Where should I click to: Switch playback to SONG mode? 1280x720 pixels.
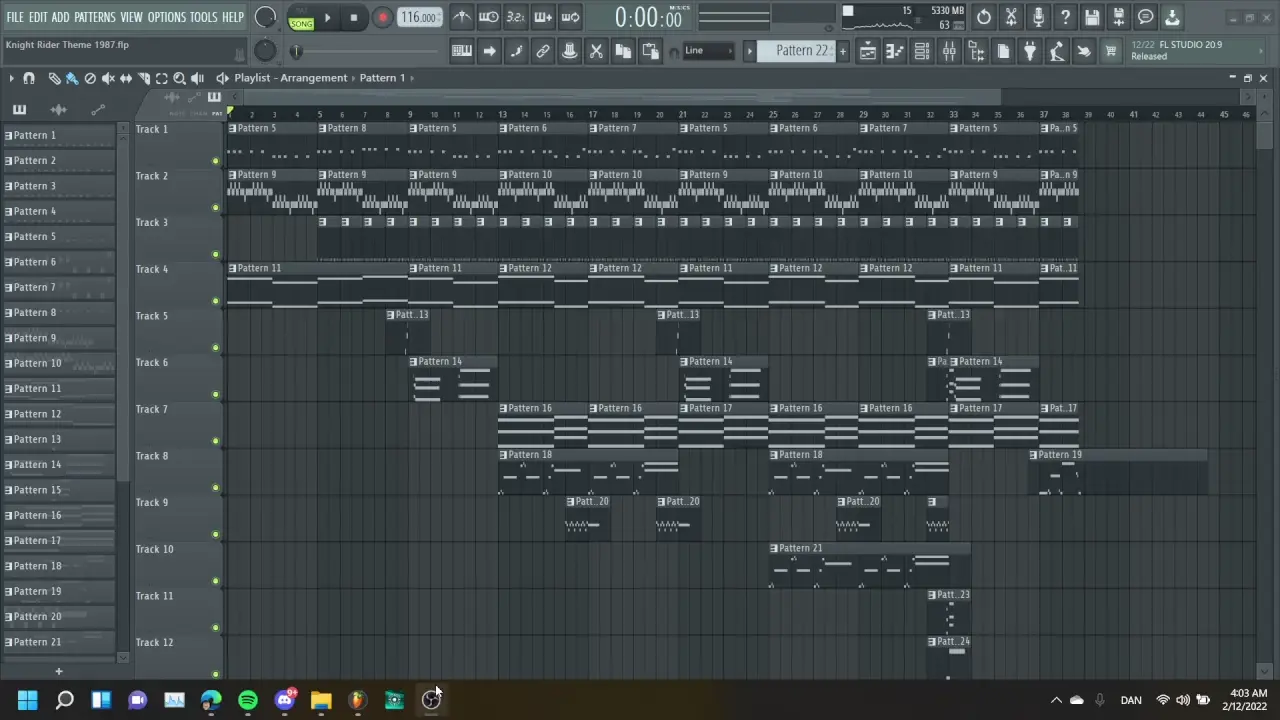click(301, 22)
